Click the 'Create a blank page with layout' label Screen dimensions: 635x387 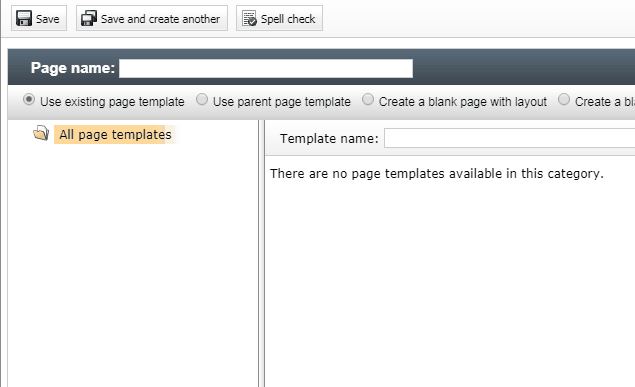(x=463, y=102)
